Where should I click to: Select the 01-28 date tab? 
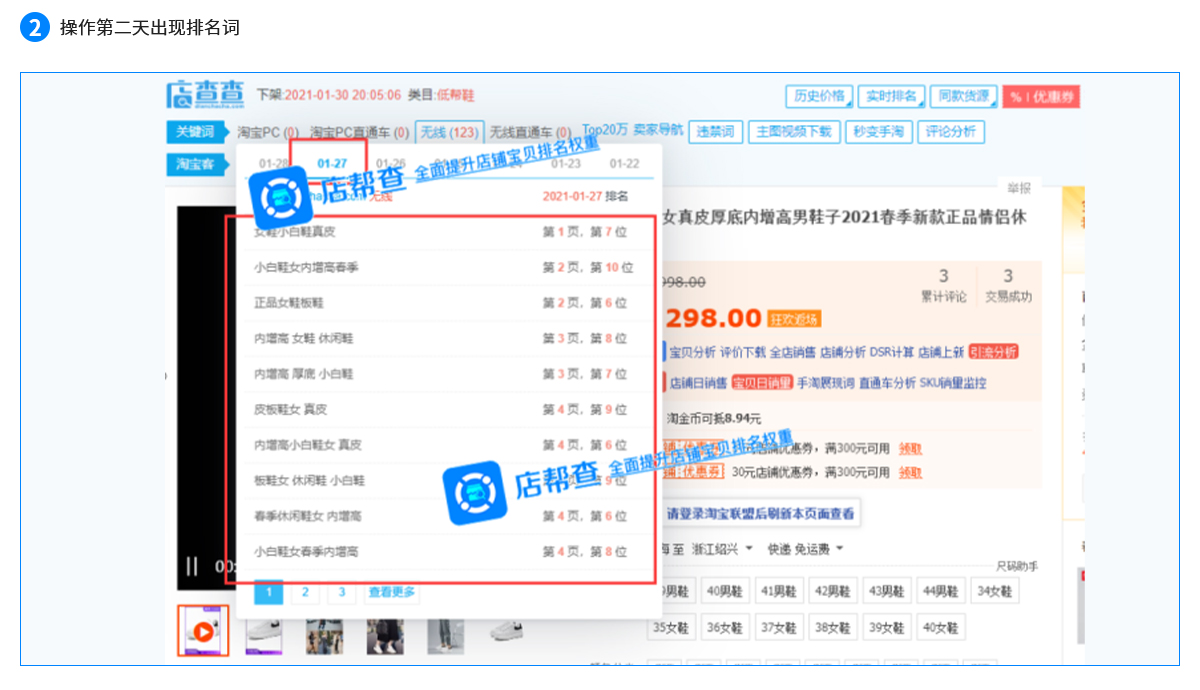(274, 163)
